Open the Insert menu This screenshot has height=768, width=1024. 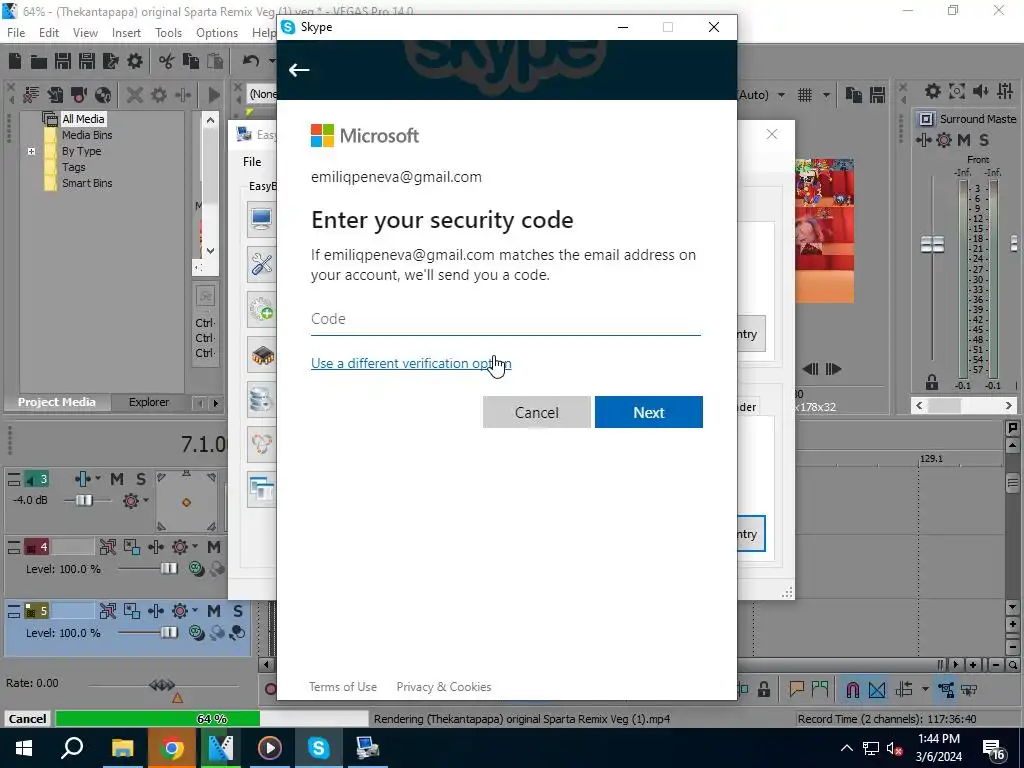point(126,33)
